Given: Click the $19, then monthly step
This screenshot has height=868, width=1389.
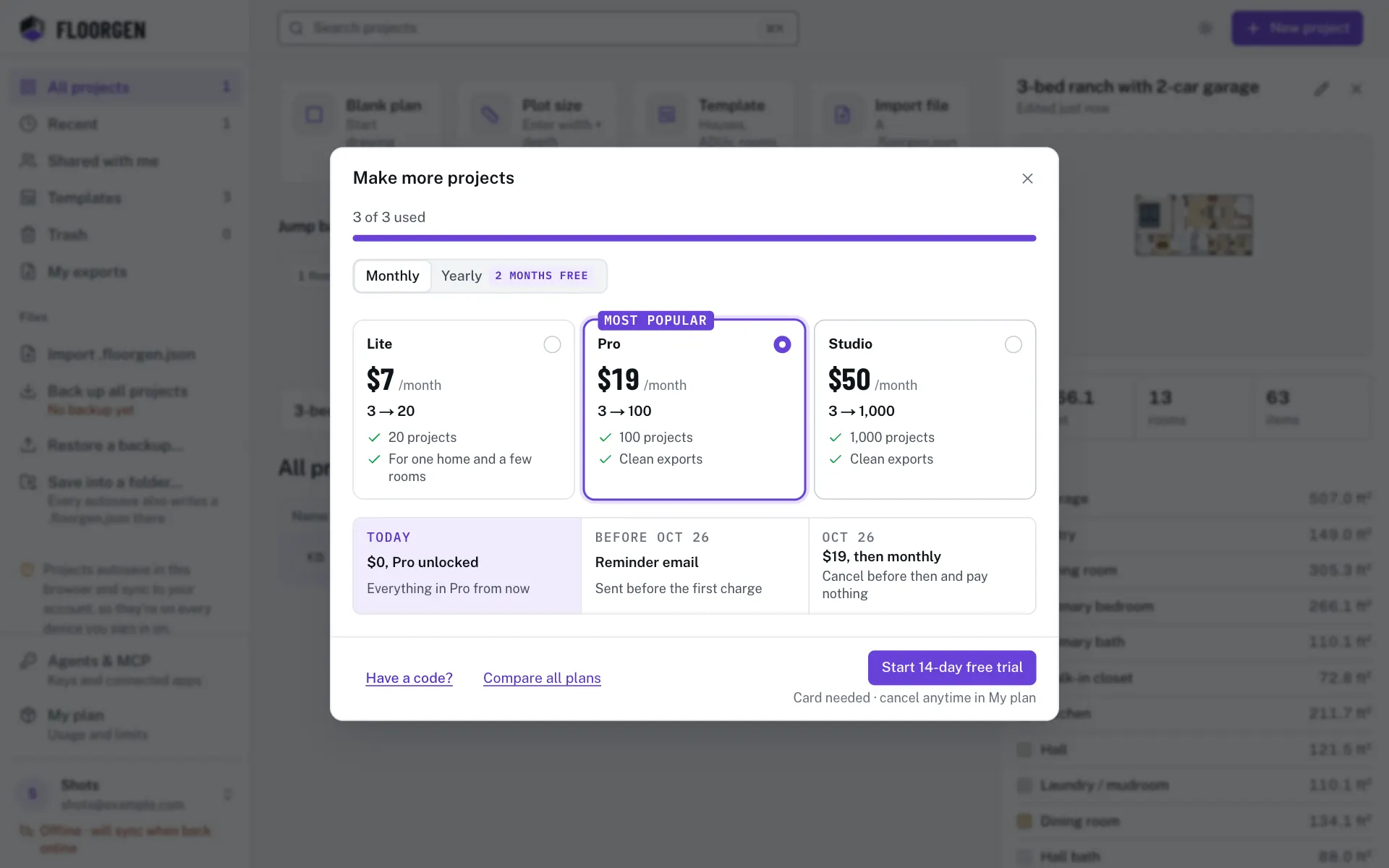Looking at the screenshot, I should tap(922, 566).
